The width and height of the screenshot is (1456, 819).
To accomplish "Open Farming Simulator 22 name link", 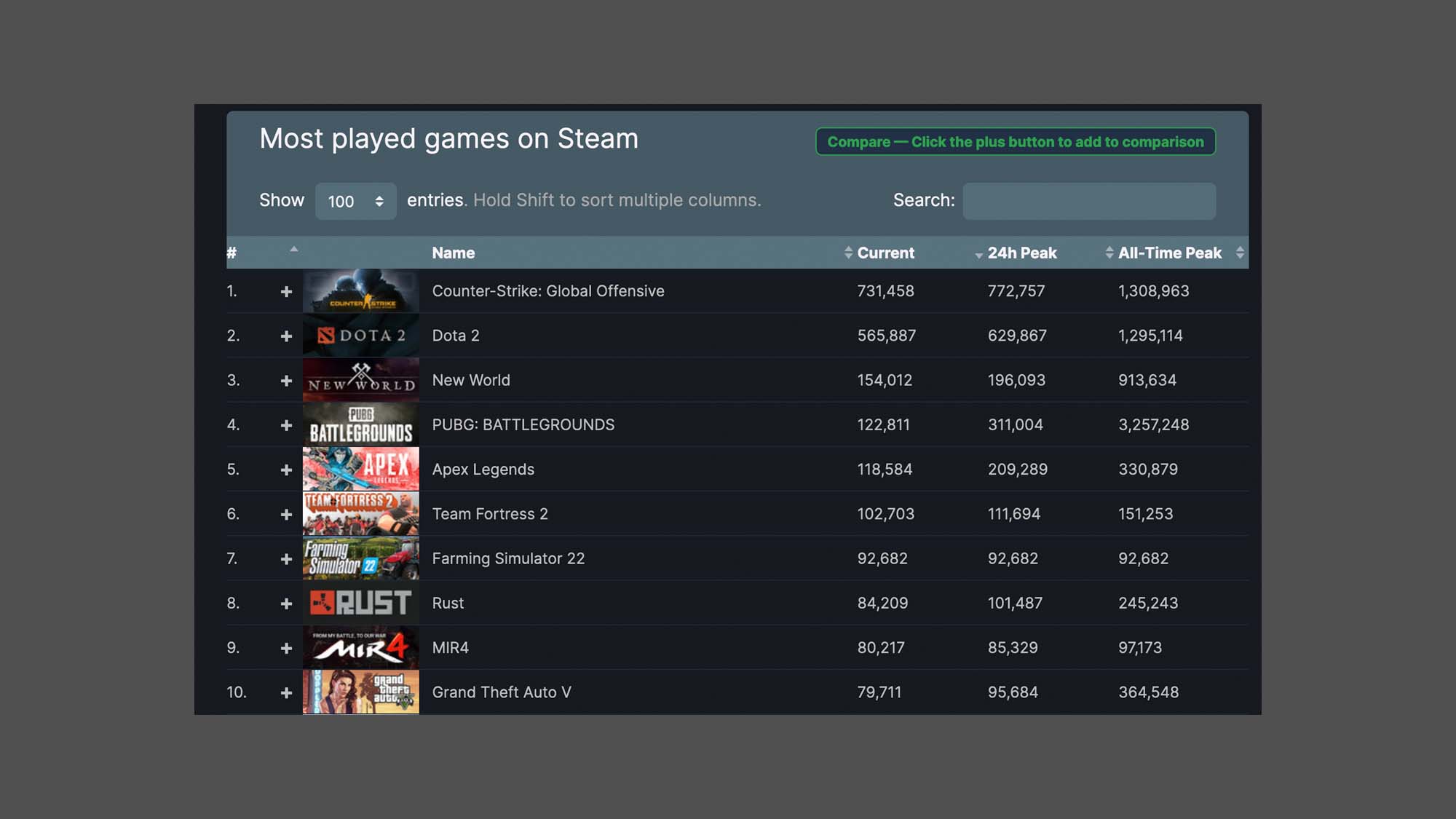I will click(508, 558).
